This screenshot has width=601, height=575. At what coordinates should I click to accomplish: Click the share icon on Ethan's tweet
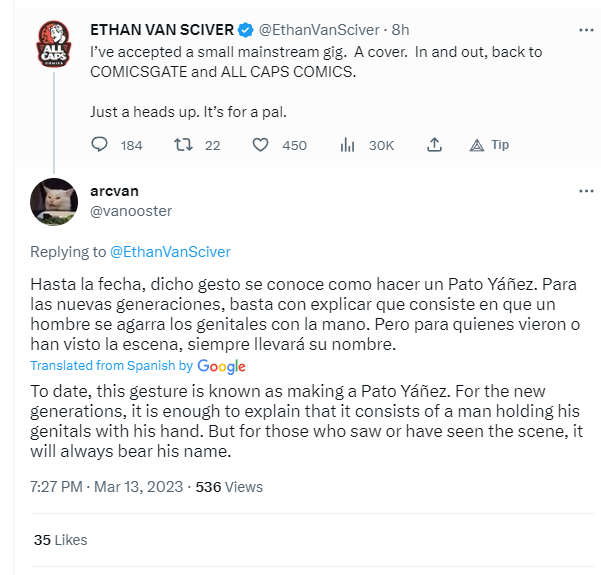click(x=434, y=145)
